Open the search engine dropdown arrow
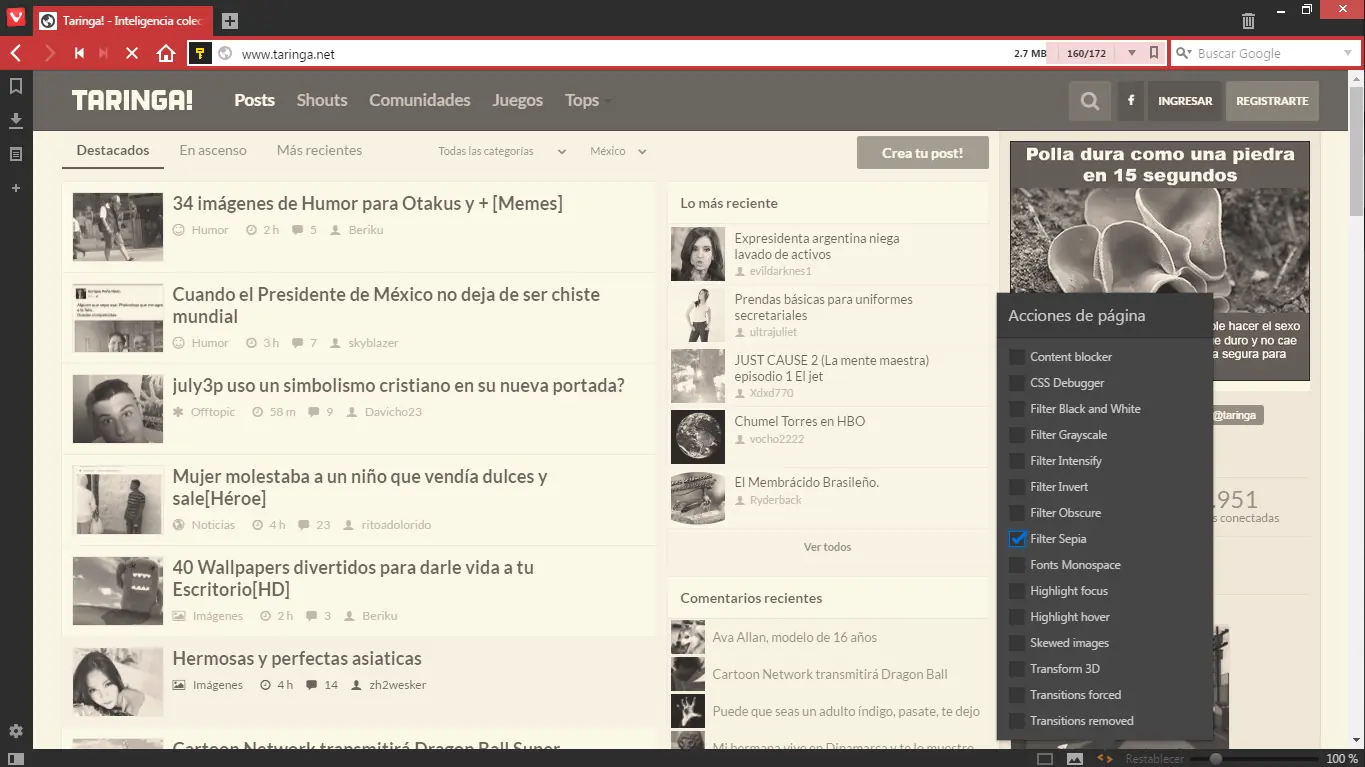The height and width of the screenshot is (767, 1365). [1347, 54]
